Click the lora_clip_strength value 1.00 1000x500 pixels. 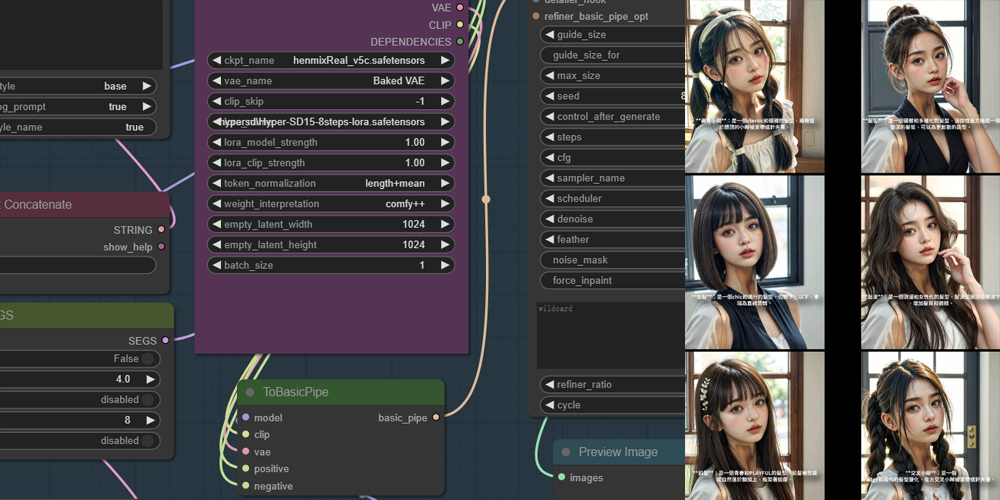pyautogui.click(x=415, y=163)
